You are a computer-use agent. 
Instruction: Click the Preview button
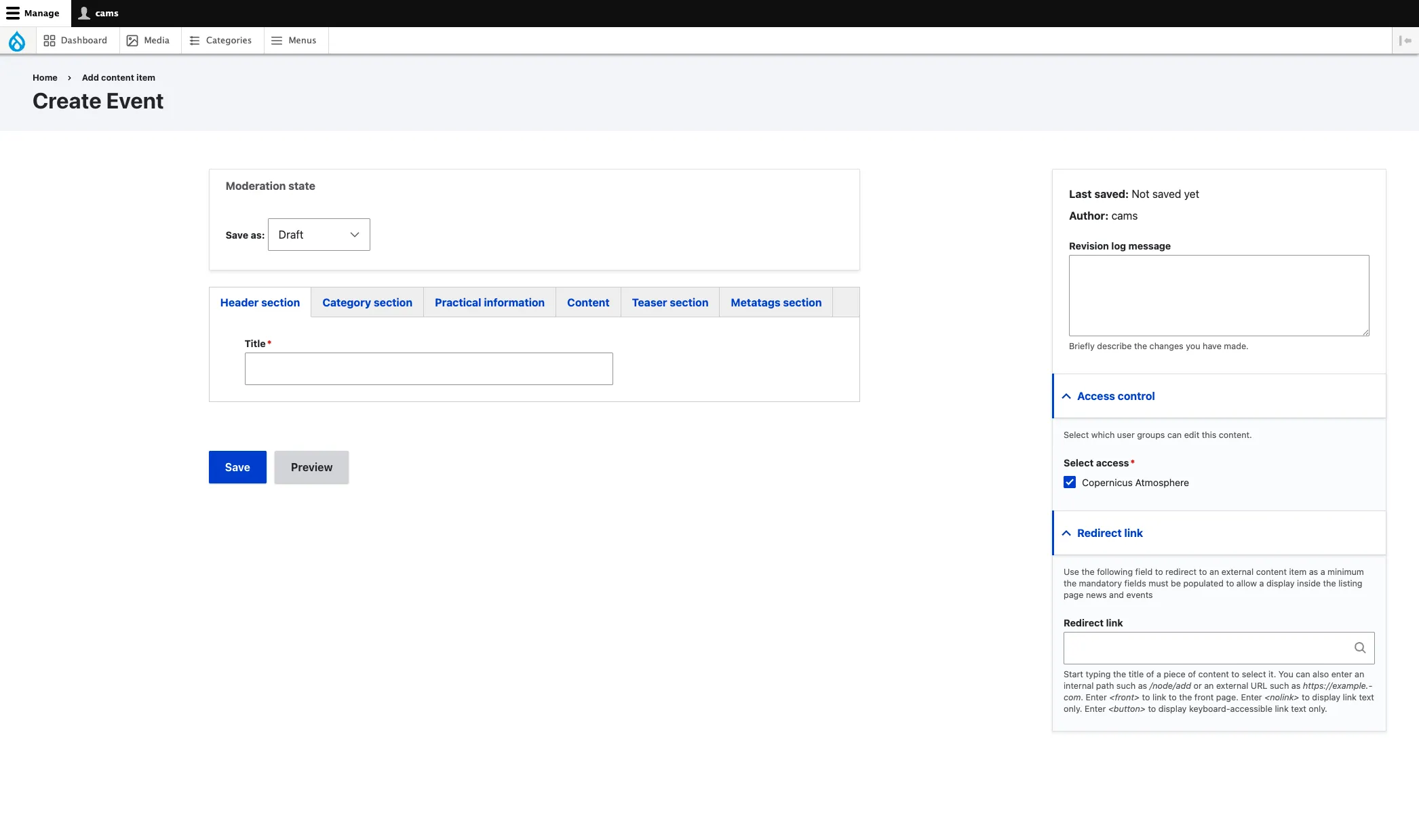pyautogui.click(x=311, y=467)
